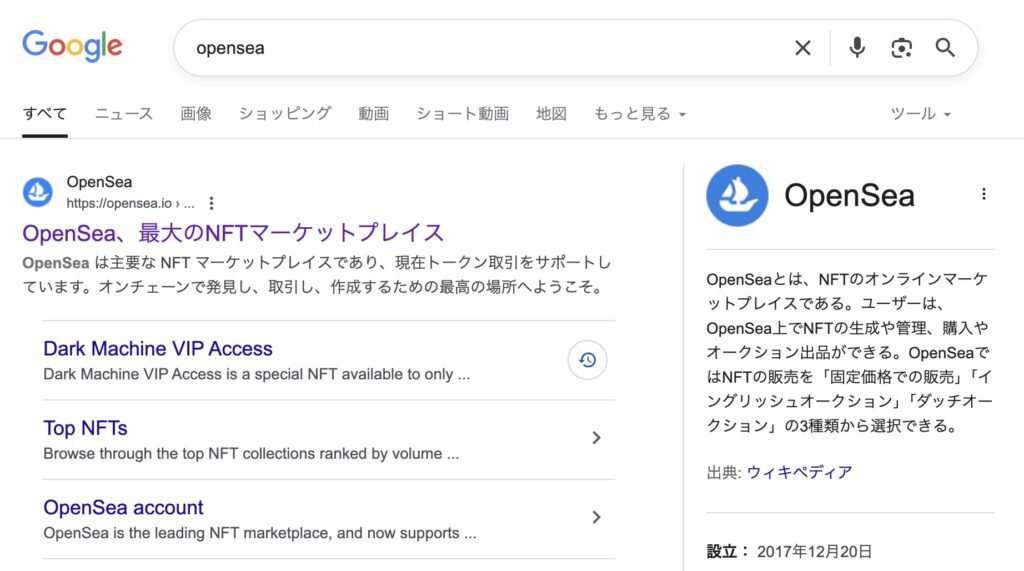Click into the opensea search input field

(483, 48)
